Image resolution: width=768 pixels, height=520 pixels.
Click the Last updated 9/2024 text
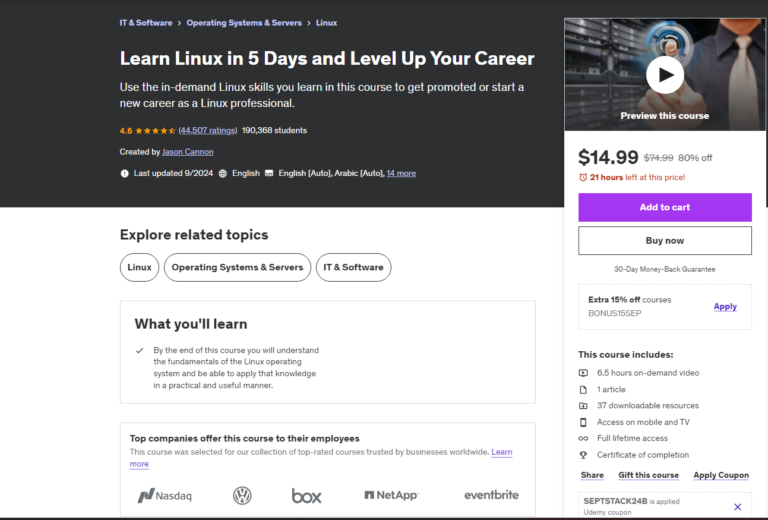pos(173,173)
